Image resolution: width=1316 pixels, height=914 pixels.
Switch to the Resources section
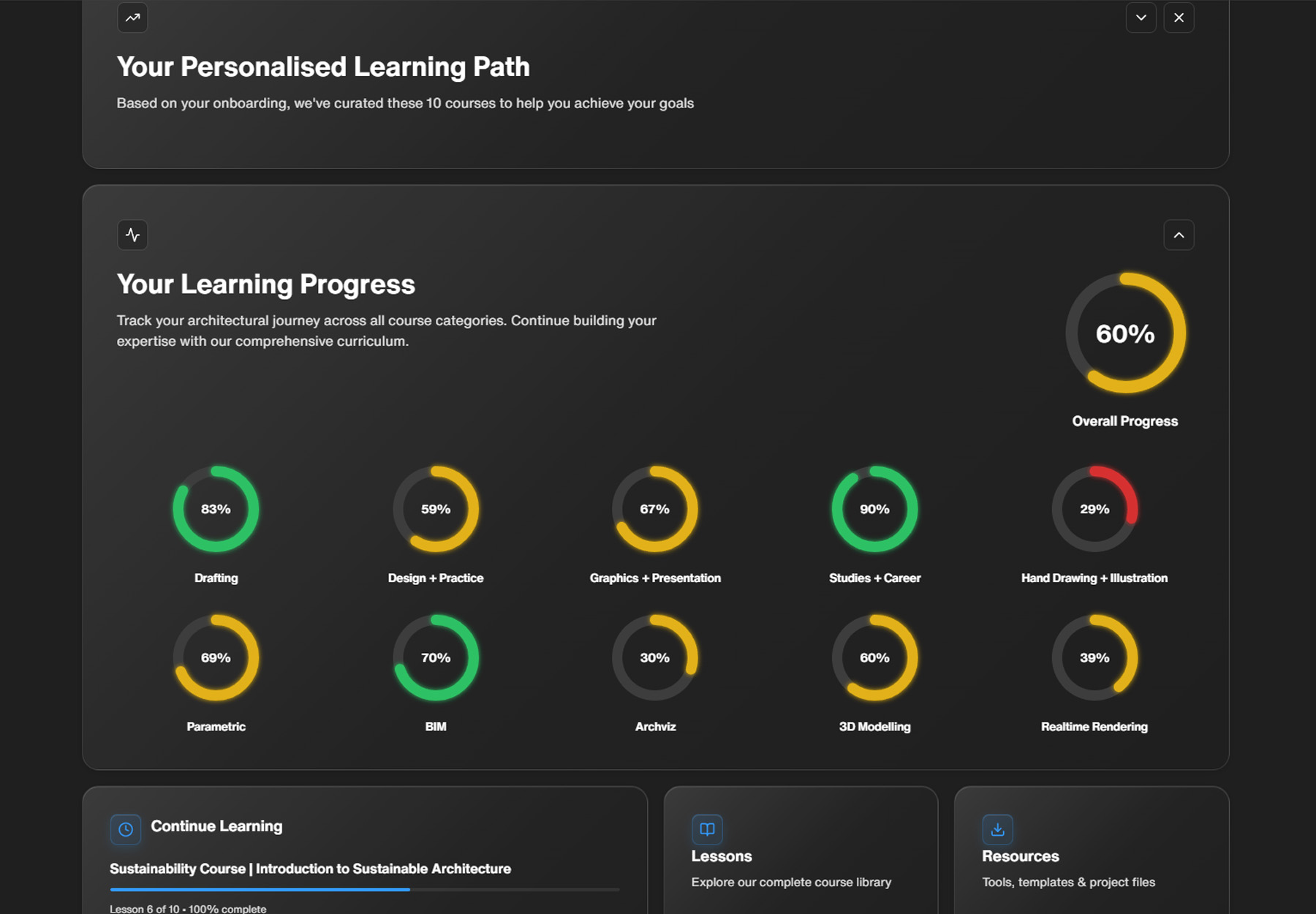(1091, 856)
